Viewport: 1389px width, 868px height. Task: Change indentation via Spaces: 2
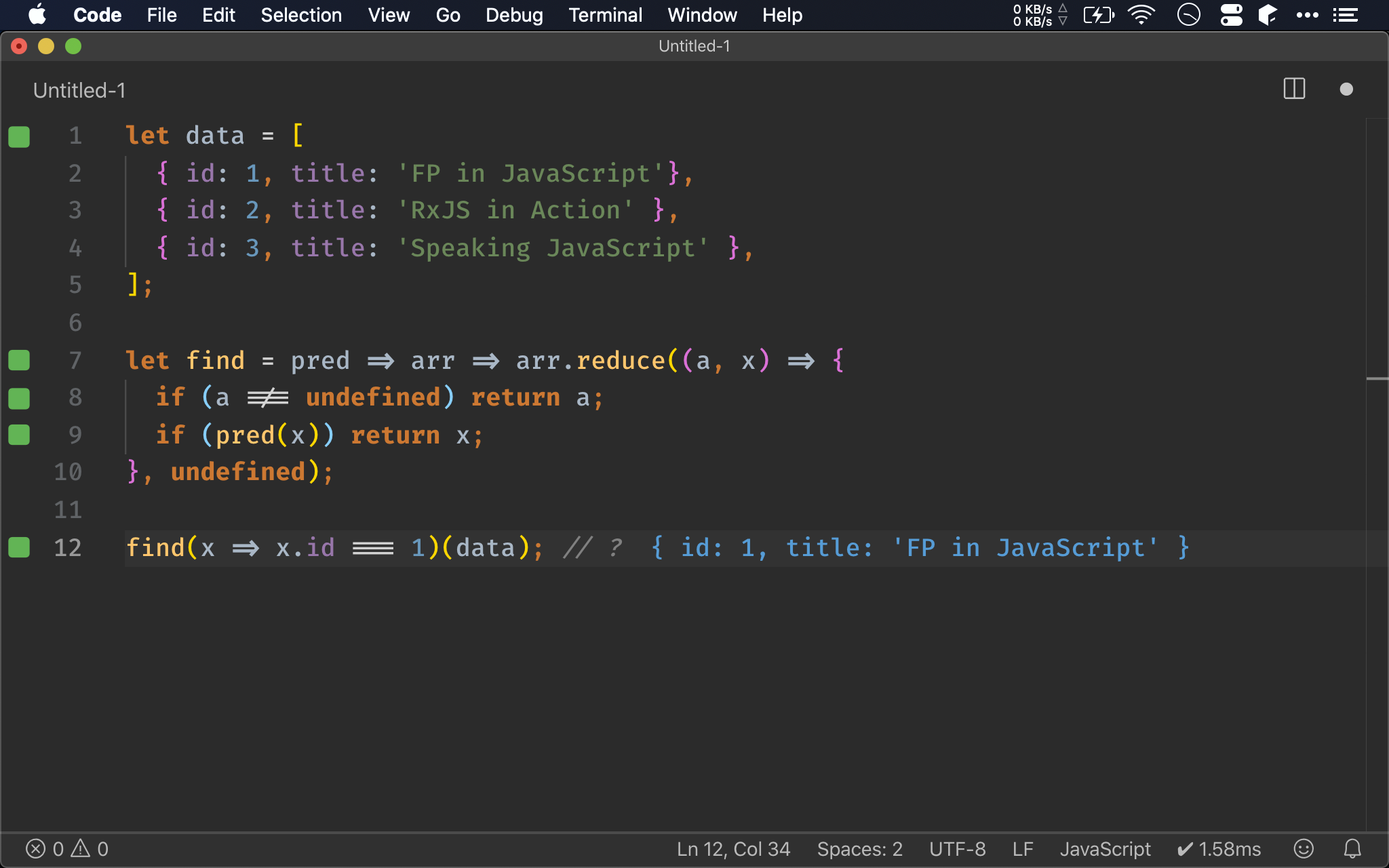point(859,849)
